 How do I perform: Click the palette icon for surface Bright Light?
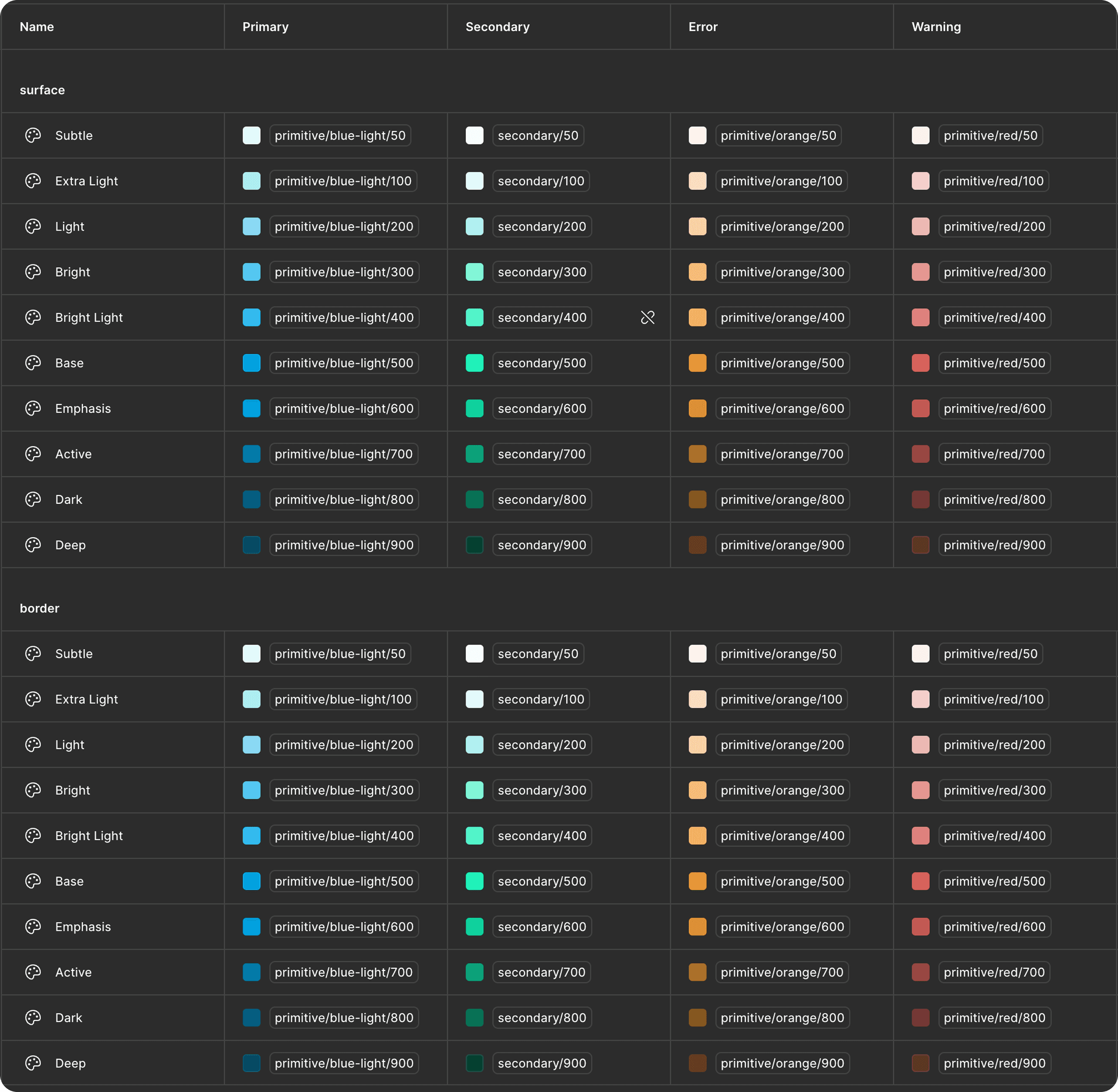33,317
